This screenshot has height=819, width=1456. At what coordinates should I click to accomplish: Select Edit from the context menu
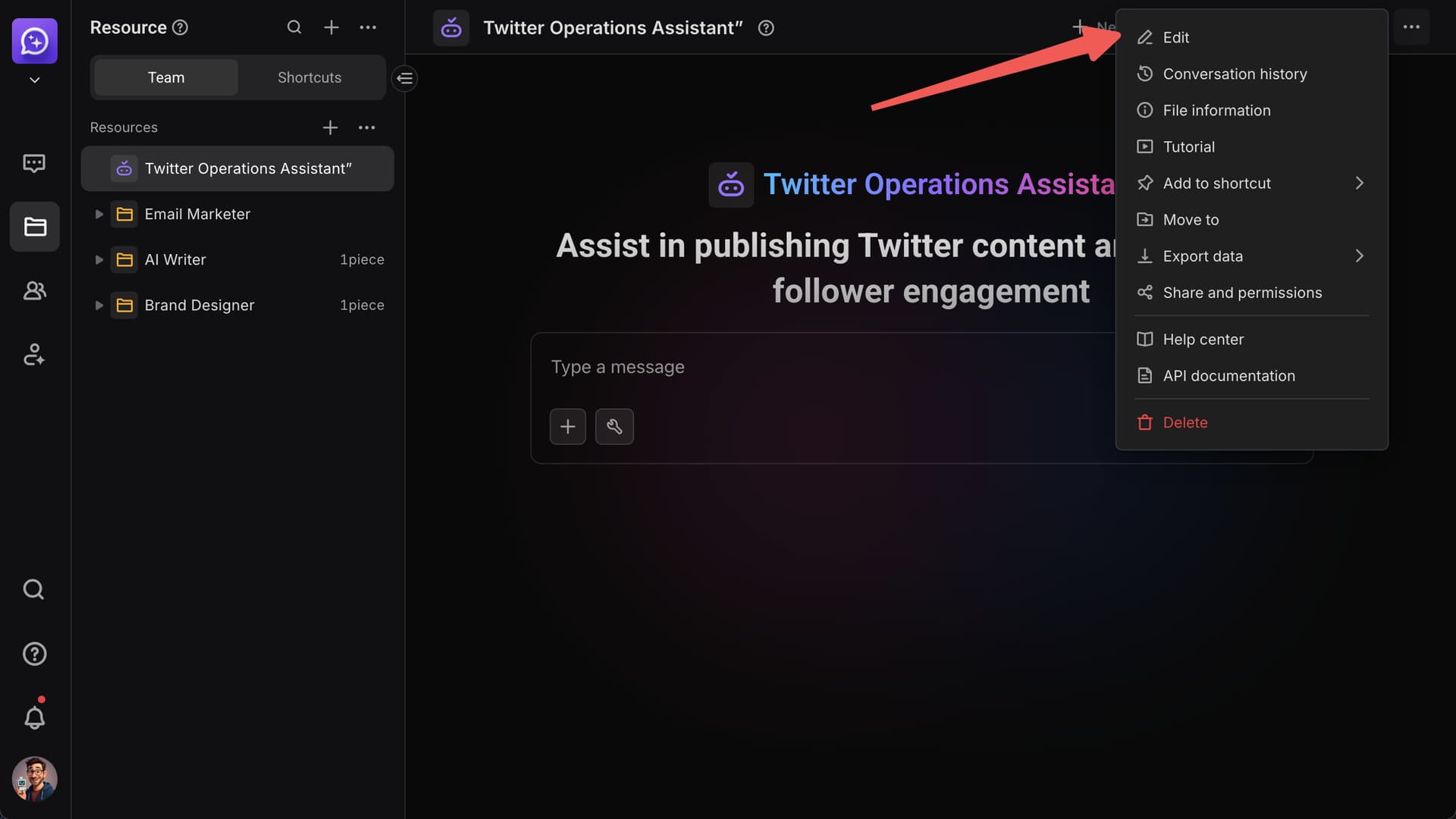tap(1175, 38)
